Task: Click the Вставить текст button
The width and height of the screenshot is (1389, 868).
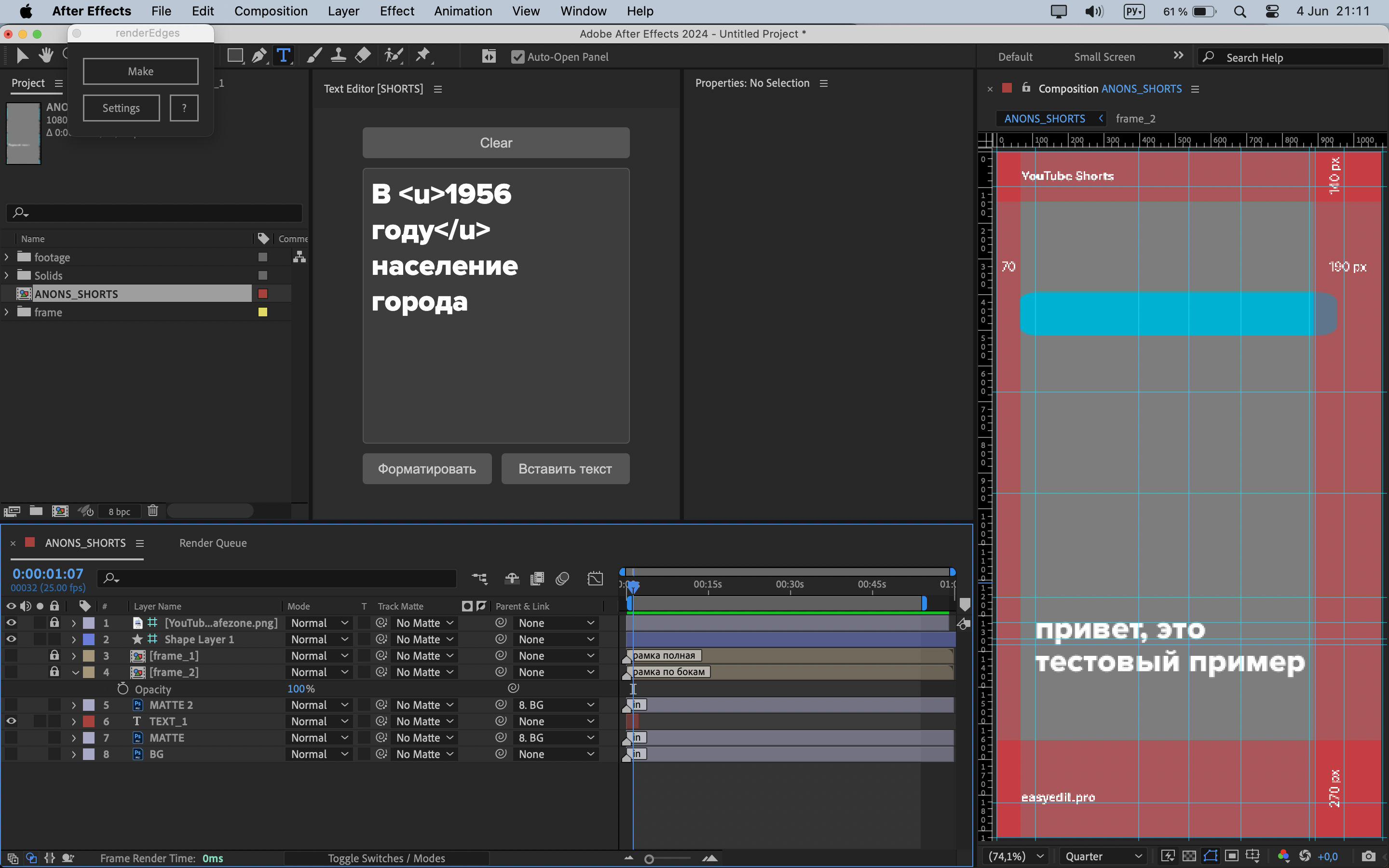Action: [x=565, y=468]
